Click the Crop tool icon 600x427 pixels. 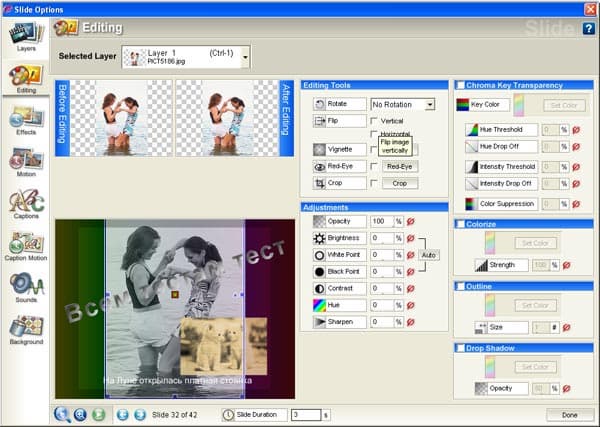319,183
